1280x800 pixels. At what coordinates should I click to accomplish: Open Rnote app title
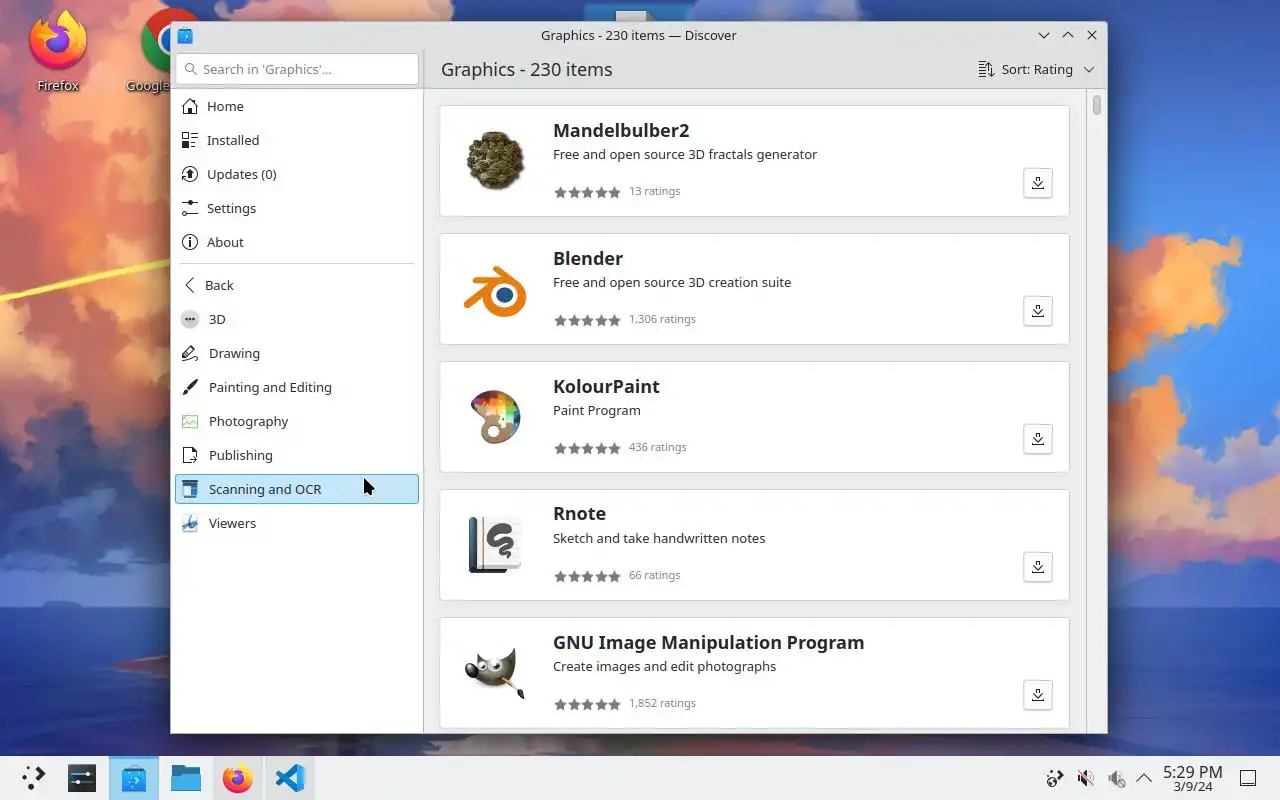coord(579,513)
